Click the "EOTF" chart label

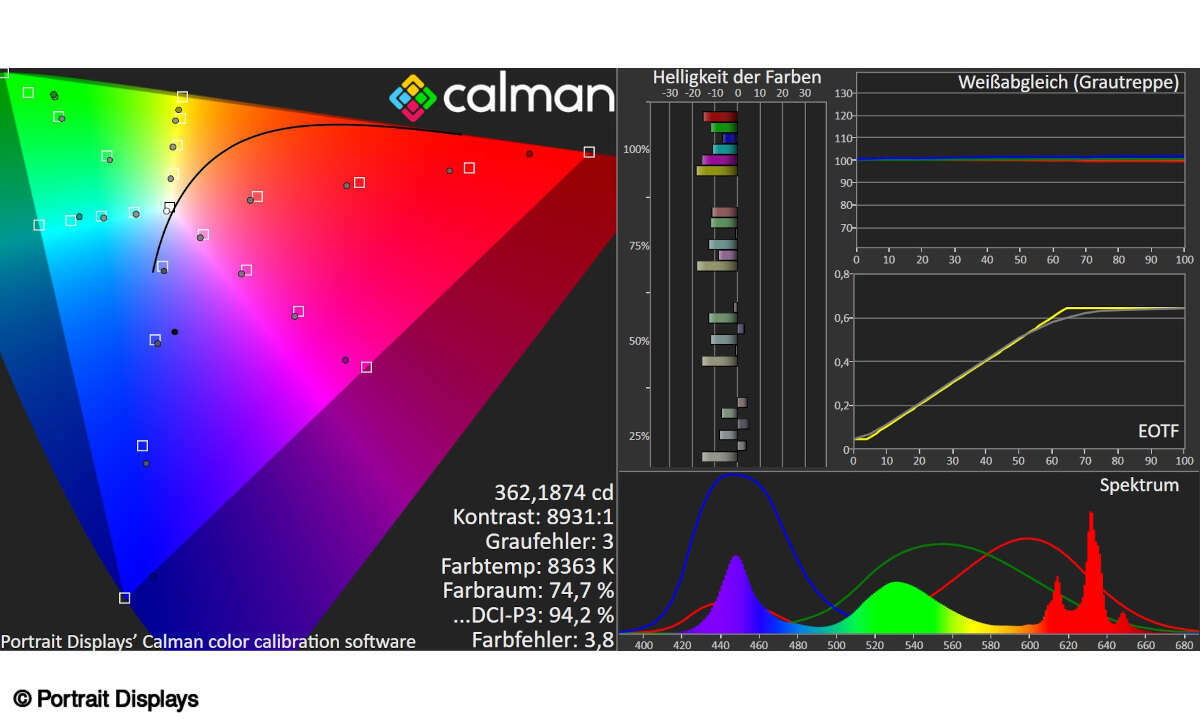click(x=1158, y=431)
